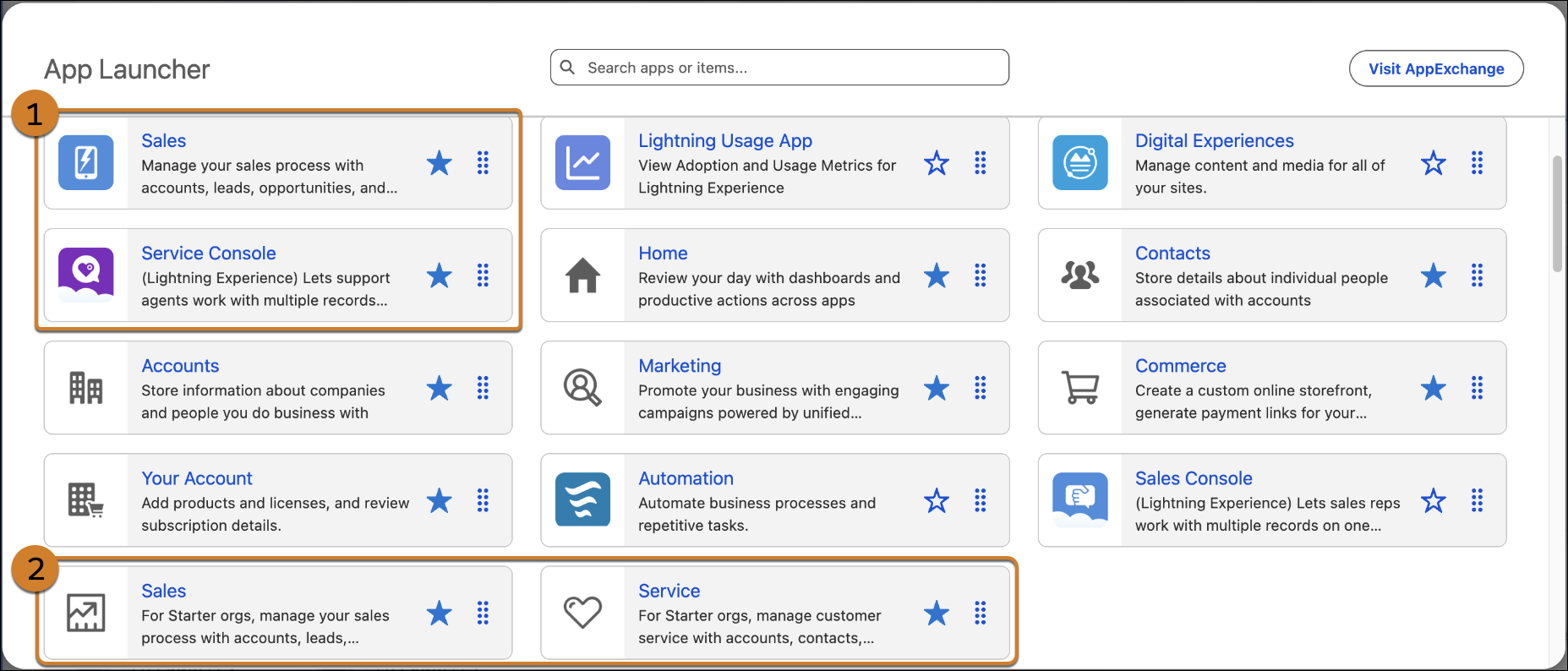Click the Starter Sales chart icon
Viewport: 1568px width, 671px height.
click(86, 613)
